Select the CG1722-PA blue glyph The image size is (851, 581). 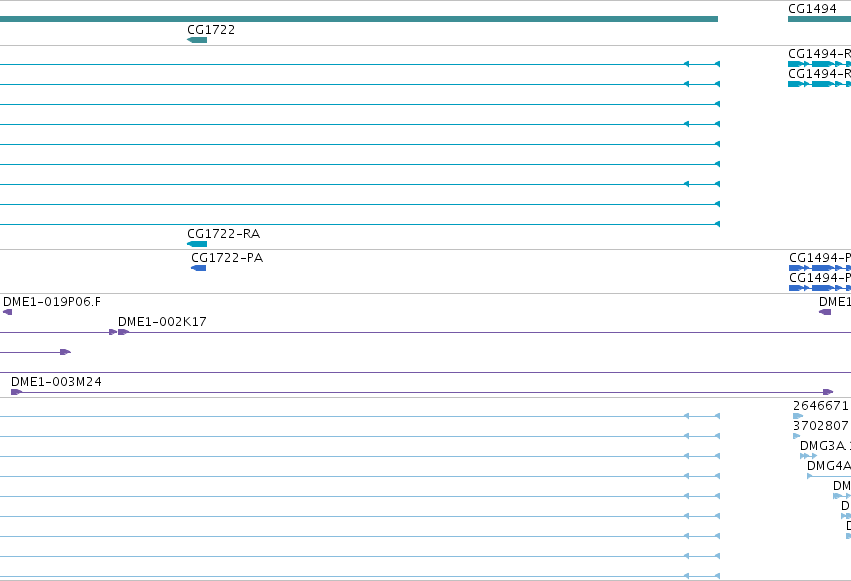(x=199, y=268)
